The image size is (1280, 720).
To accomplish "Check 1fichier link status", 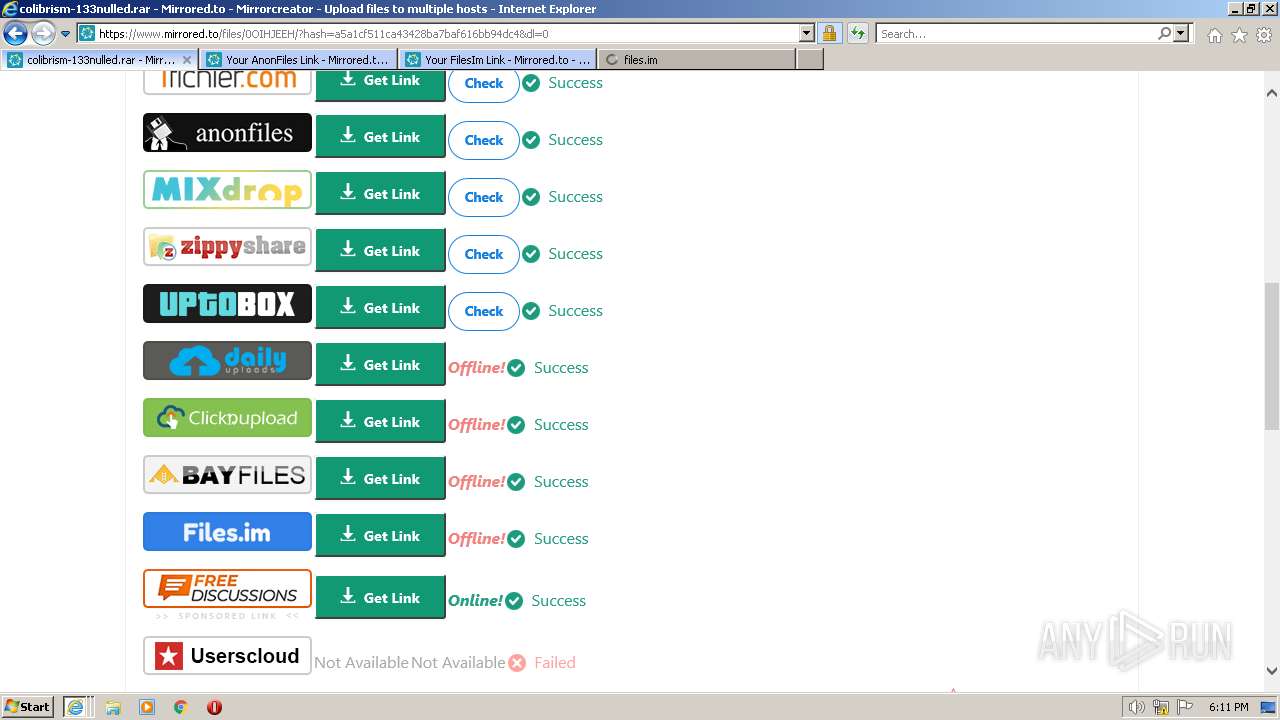I will point(484,84).
